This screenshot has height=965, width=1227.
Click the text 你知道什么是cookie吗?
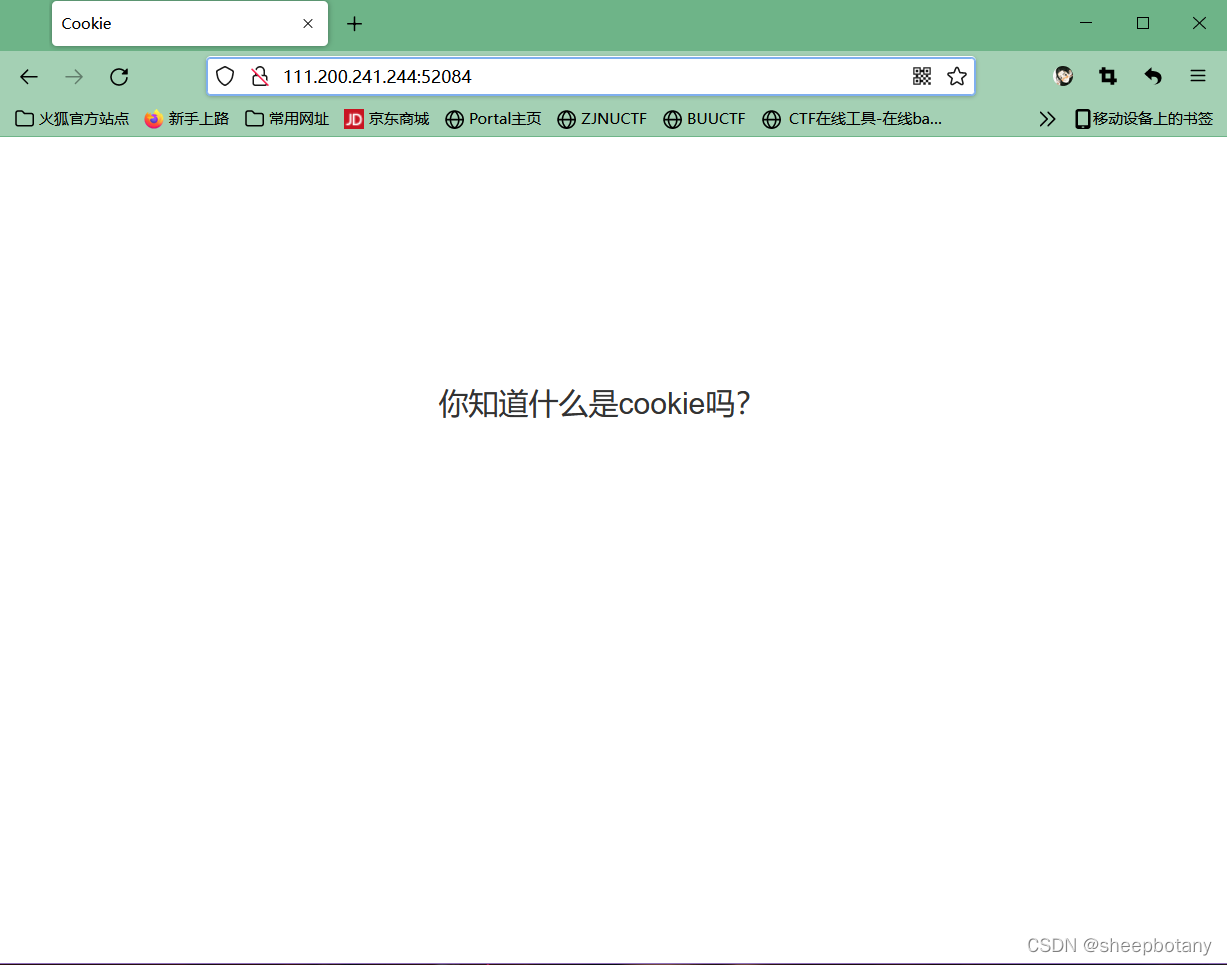(594, 404)
